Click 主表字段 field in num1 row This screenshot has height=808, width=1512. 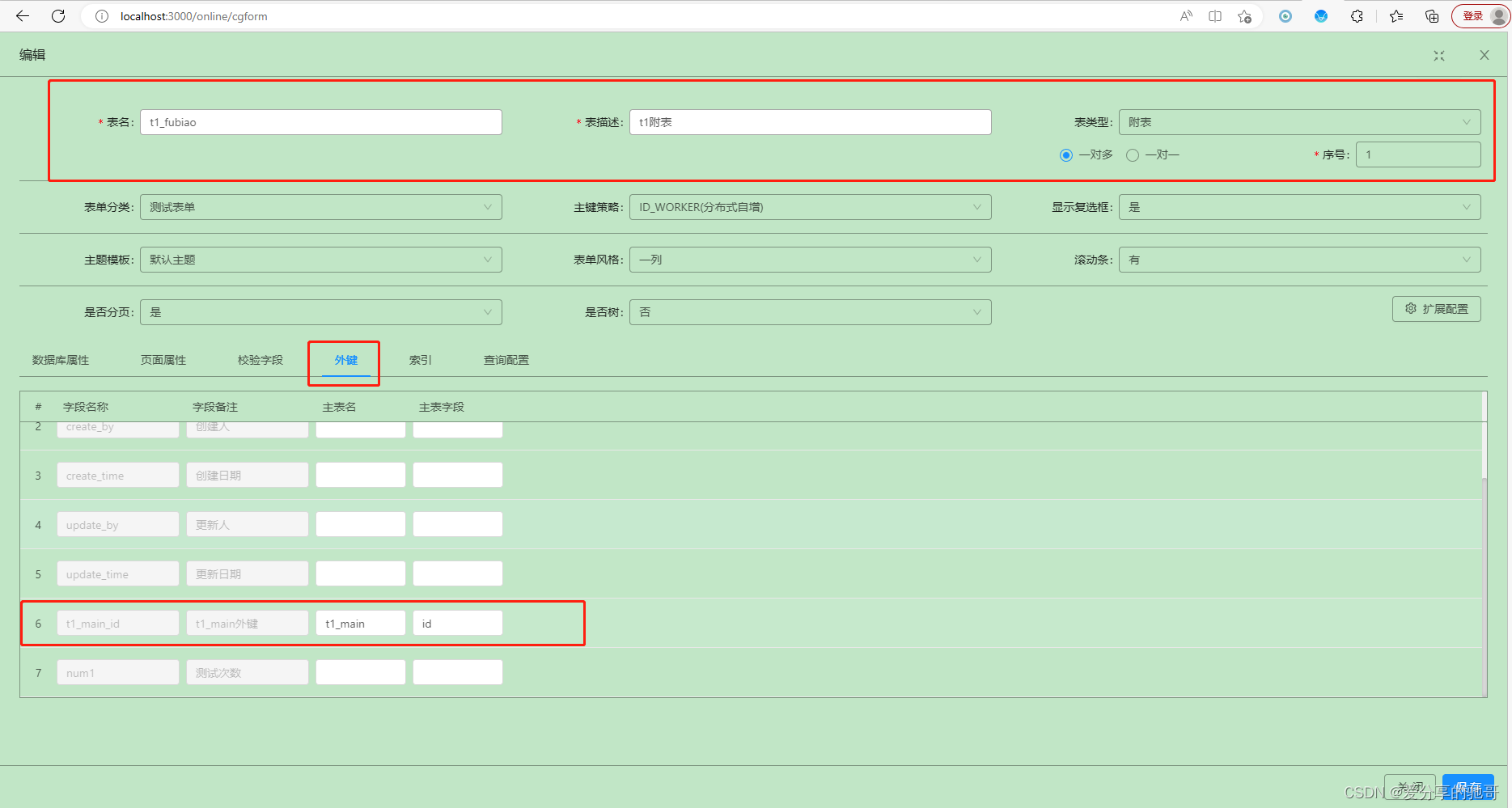click(x=458, y=673)
